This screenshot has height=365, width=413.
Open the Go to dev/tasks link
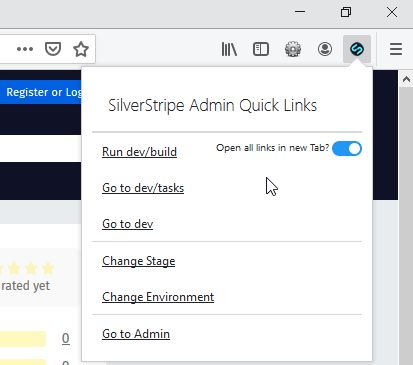coord(143,188)
